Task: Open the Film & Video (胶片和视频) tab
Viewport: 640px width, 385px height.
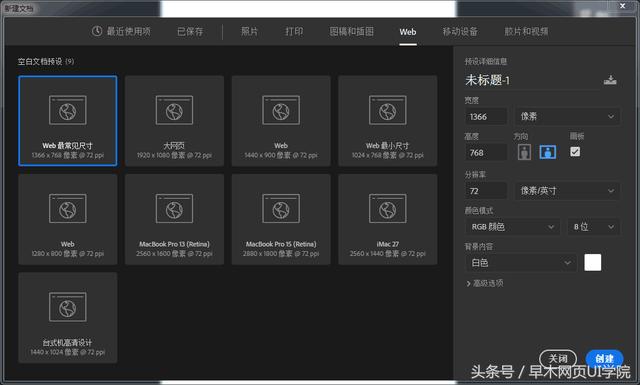Action: [527, 31]
